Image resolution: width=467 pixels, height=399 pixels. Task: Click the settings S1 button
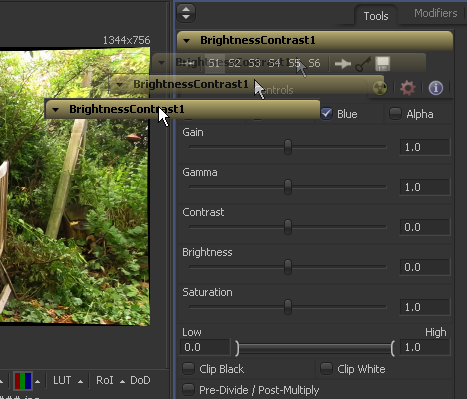tap(214, 63)
